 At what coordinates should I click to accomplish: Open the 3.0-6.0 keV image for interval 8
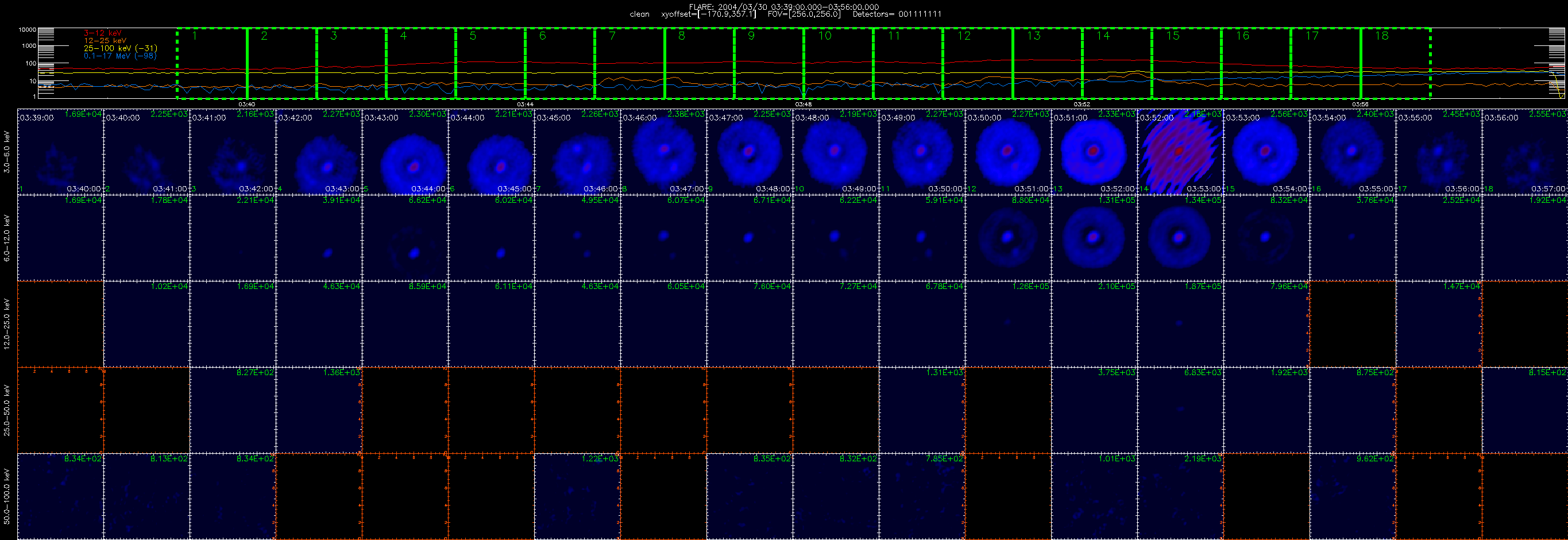click(x=663, y=152)
